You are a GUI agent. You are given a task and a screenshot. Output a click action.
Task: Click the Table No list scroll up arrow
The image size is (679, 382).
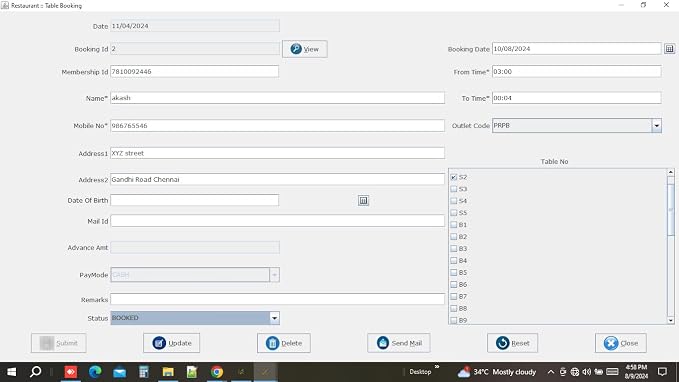(x=671, y=172)
